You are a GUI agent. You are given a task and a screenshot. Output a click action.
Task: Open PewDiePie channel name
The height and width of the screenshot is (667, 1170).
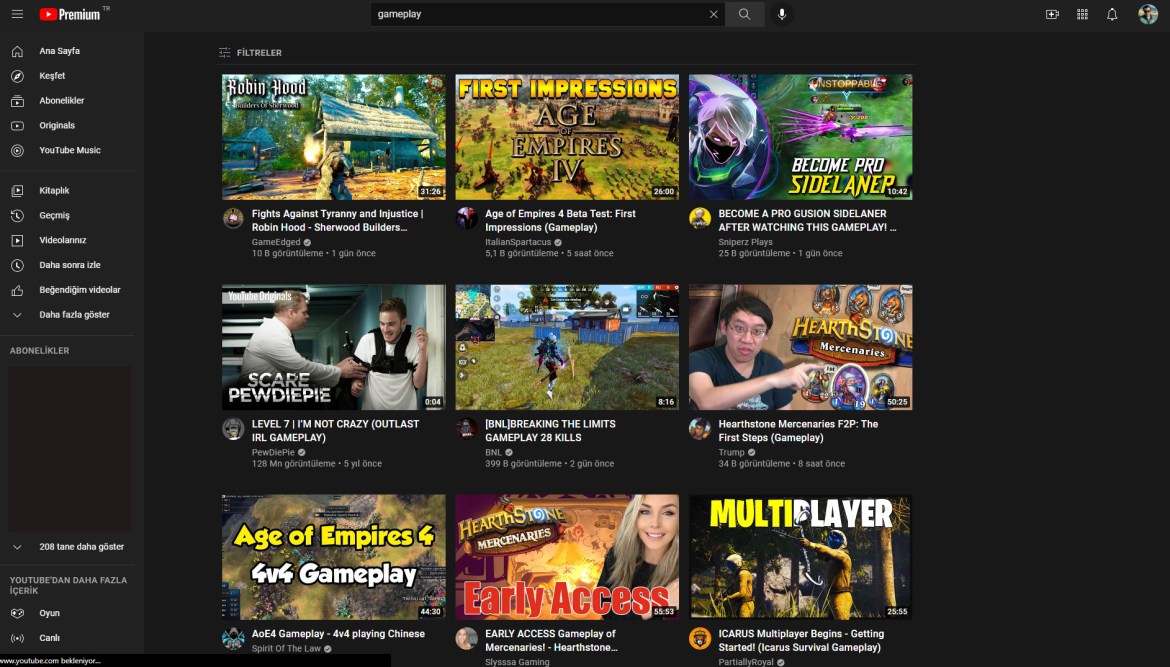273,452
